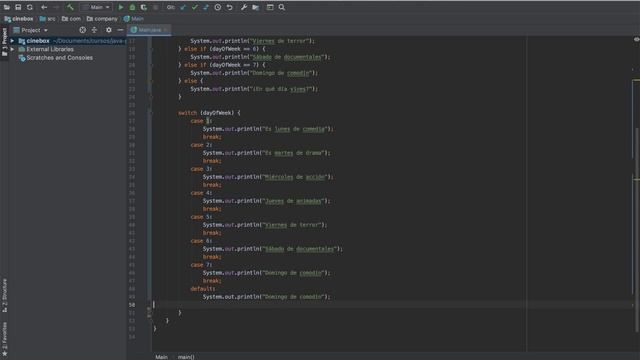The width and height of the screenshot is (640, 360).
Task: Open the Project view selector dropdown
Action: pos(31,30)
